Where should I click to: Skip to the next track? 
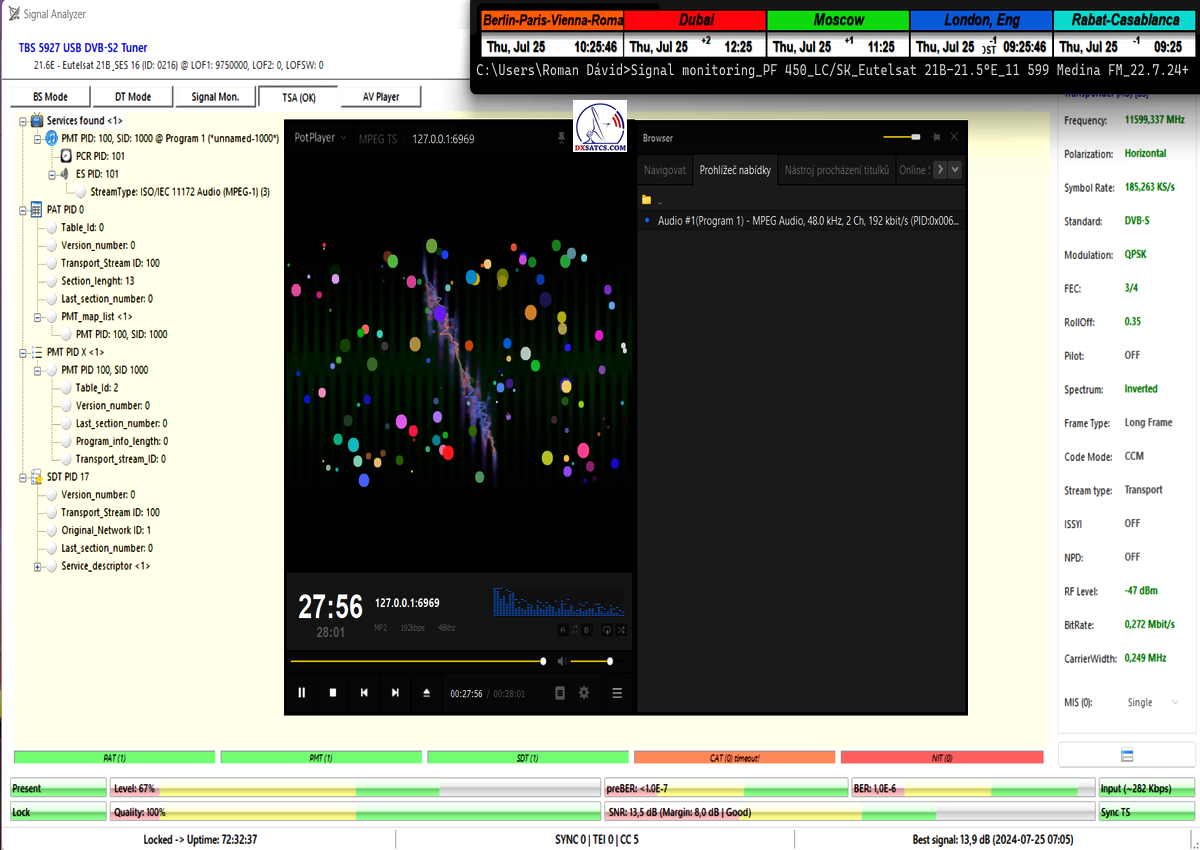pyautogui.click(x=396, y=693)
